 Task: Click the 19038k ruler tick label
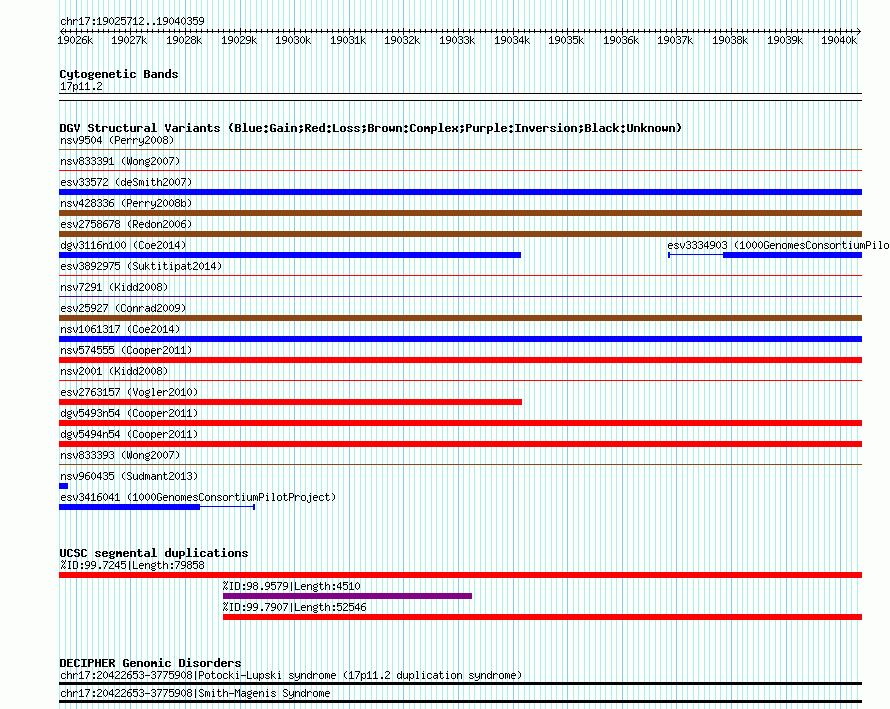(x=730, y=40)
